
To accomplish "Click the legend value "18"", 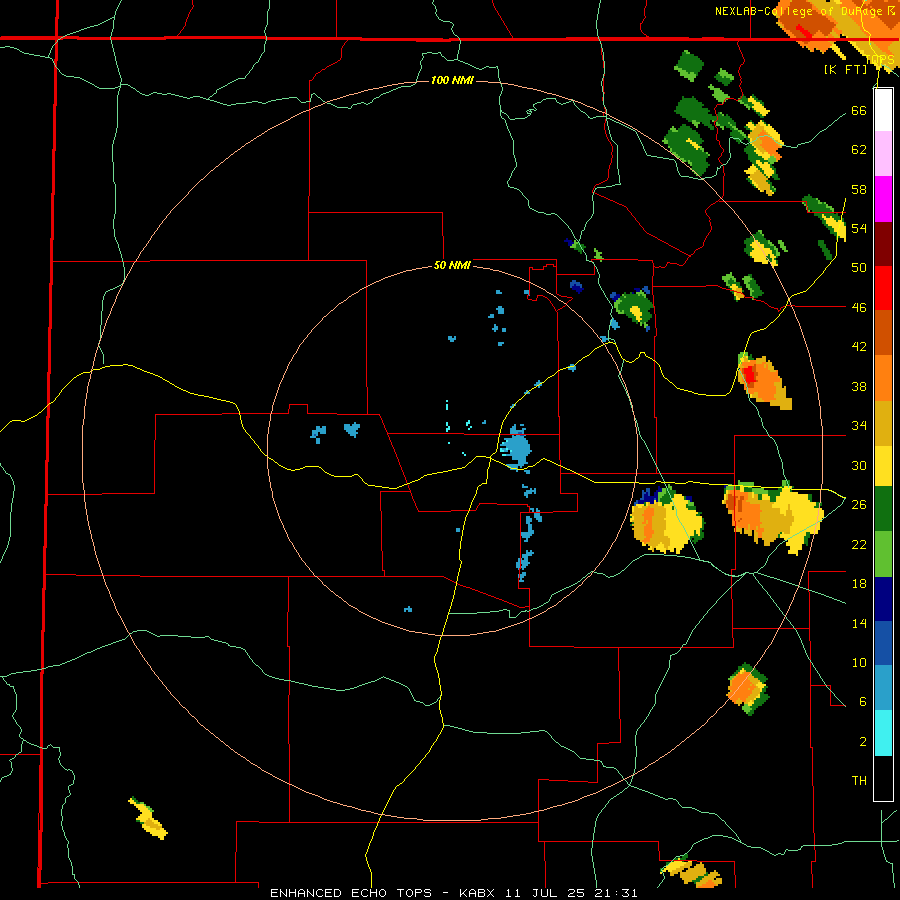I will point(859,584).
